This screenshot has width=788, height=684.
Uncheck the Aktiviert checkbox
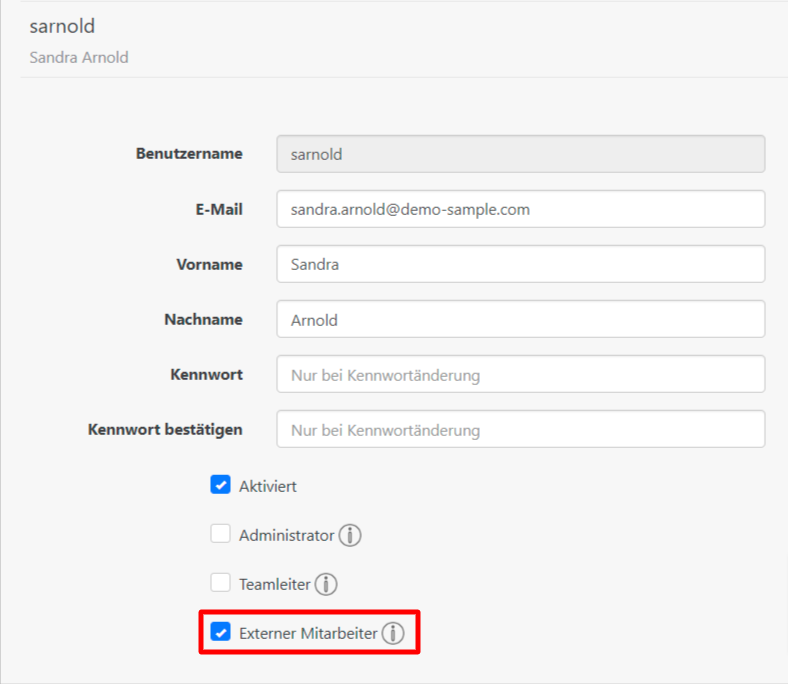coord(220,485)
